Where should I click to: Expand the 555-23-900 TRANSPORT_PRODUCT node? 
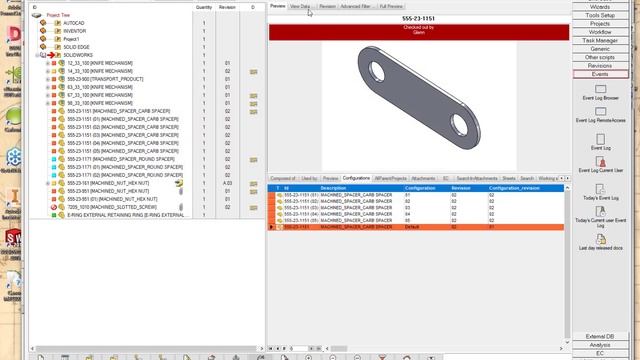pyautogui.click(x=48, y=79)
